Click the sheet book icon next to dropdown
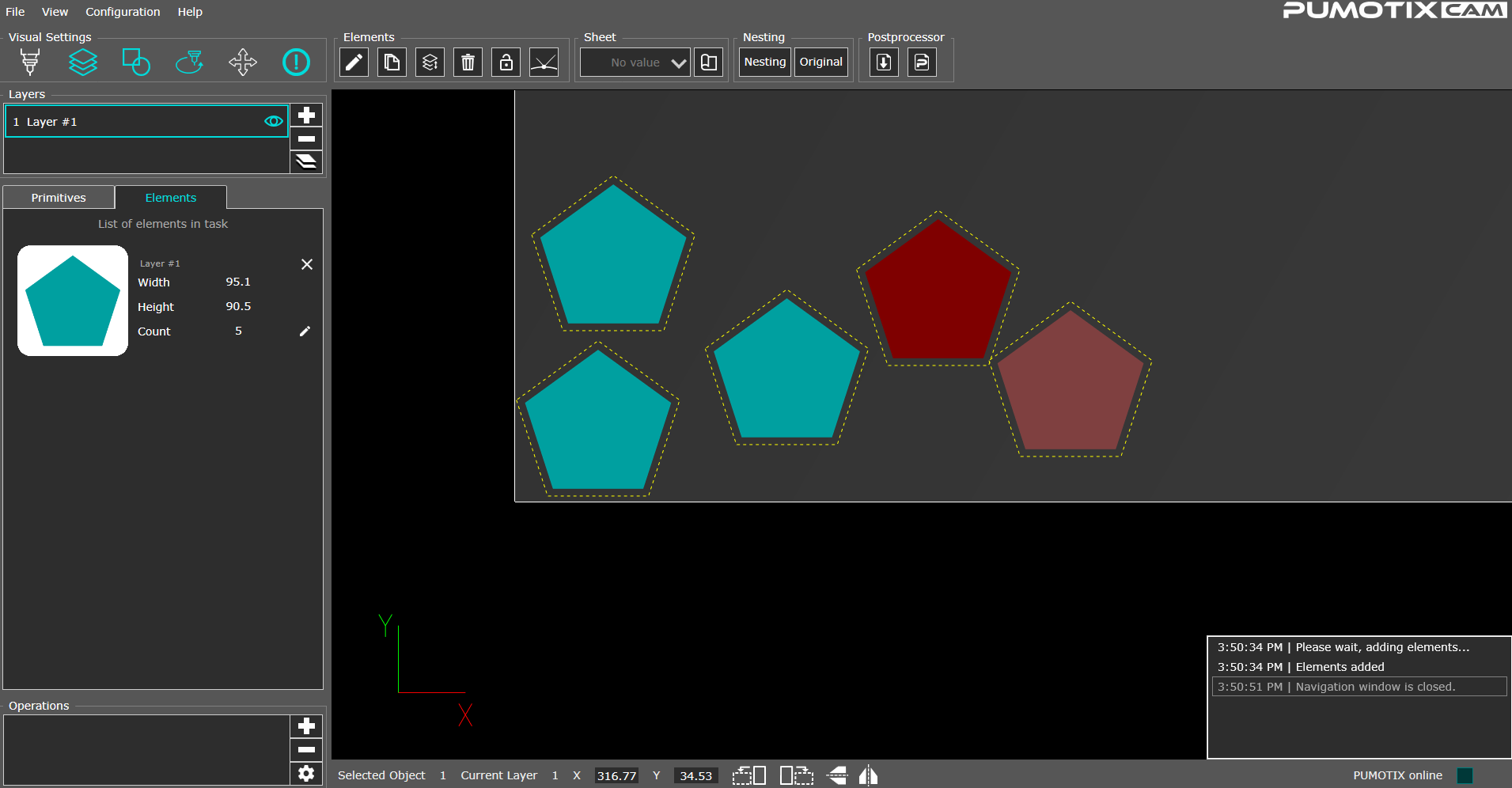This screenshot has height=788, width=1512. (709, 62)
